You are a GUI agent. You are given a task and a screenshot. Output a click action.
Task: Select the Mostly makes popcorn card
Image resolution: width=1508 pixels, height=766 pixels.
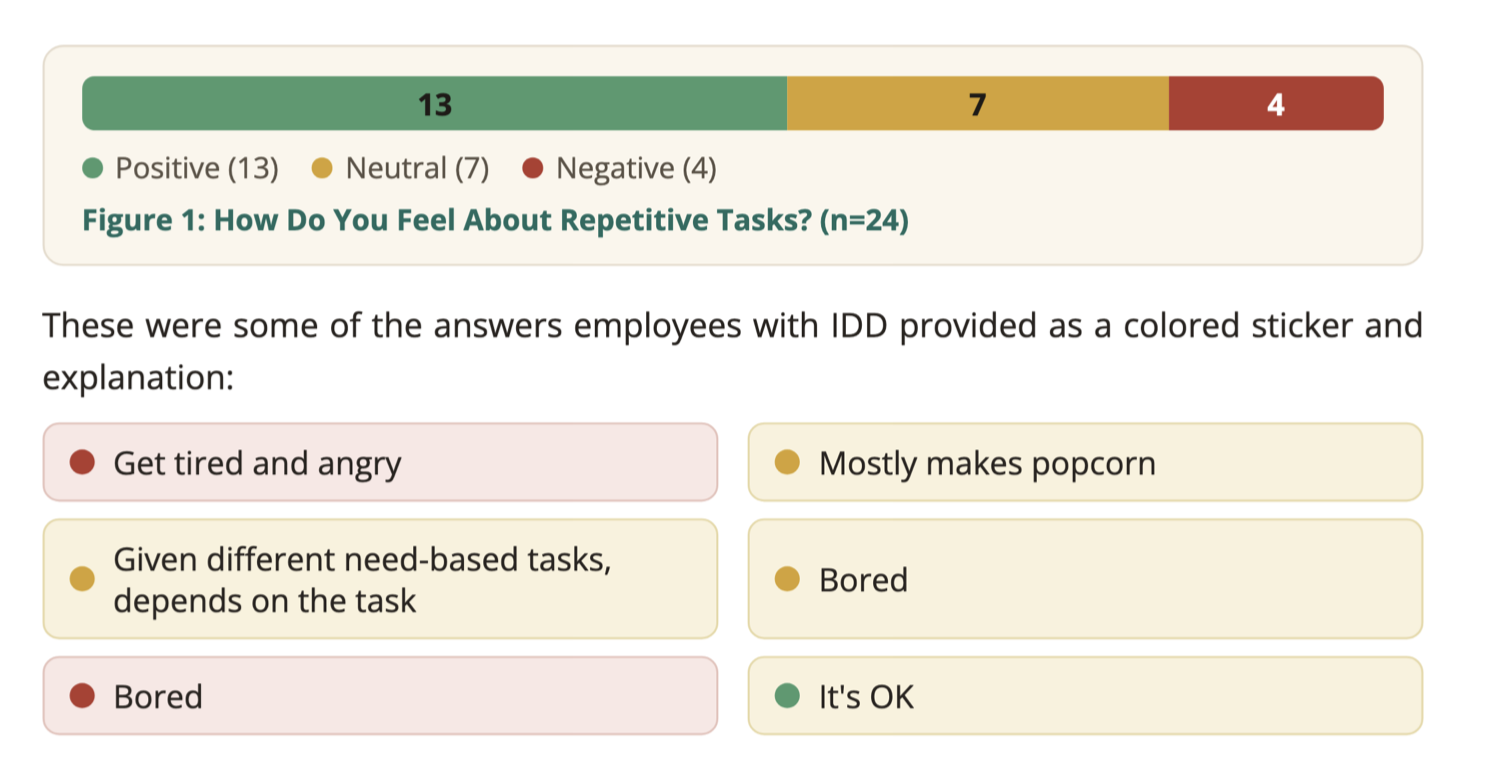[1085, 462]
